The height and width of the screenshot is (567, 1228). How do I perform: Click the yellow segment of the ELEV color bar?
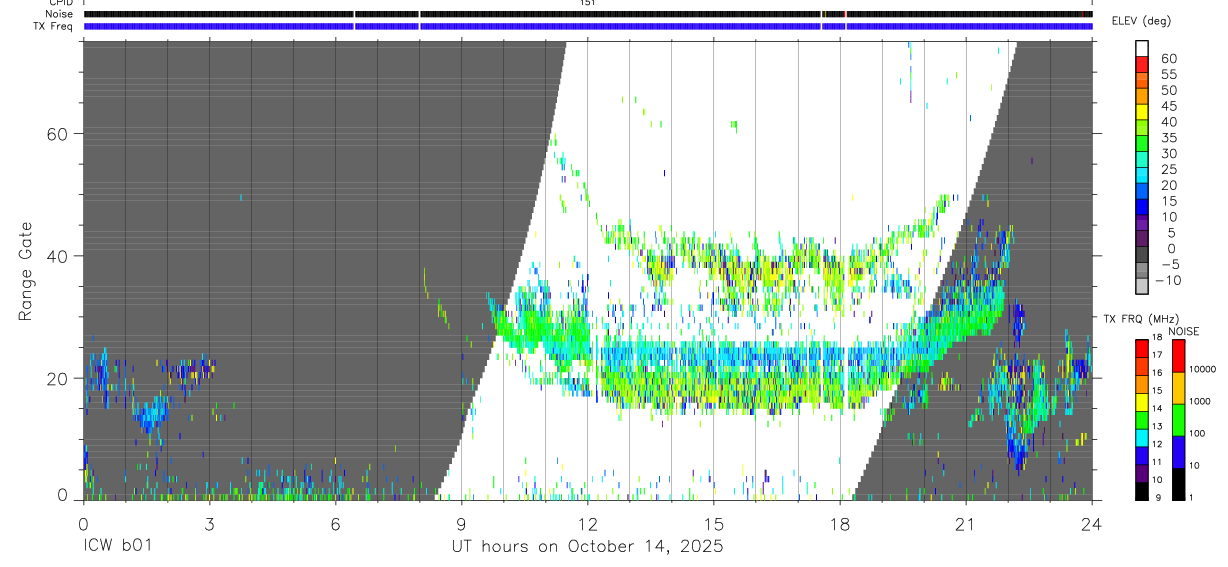[x=1142, y=112]
